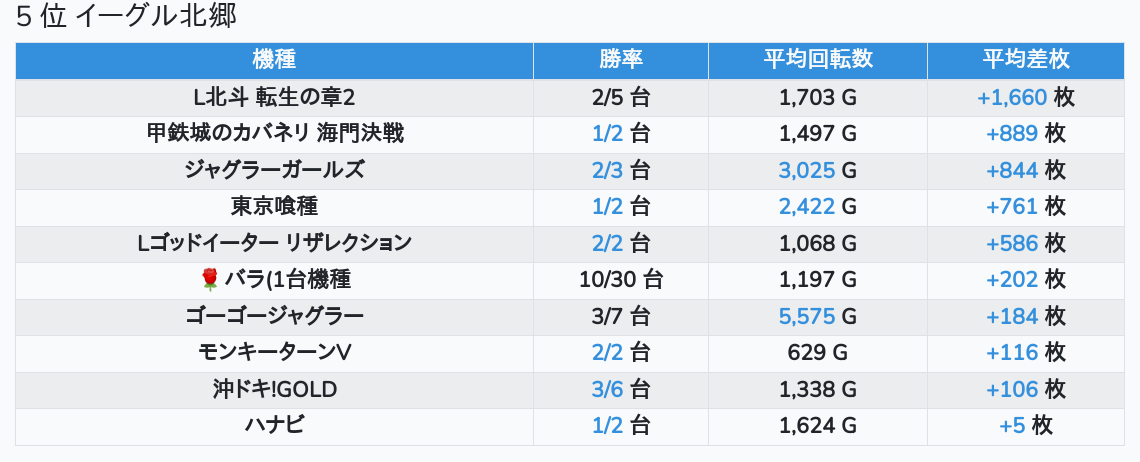The height and width of the screenshot is (462, 1140).
Task: Click the モンキーターンV machine name
Action: pyautogui.click(x=274, y=352)
